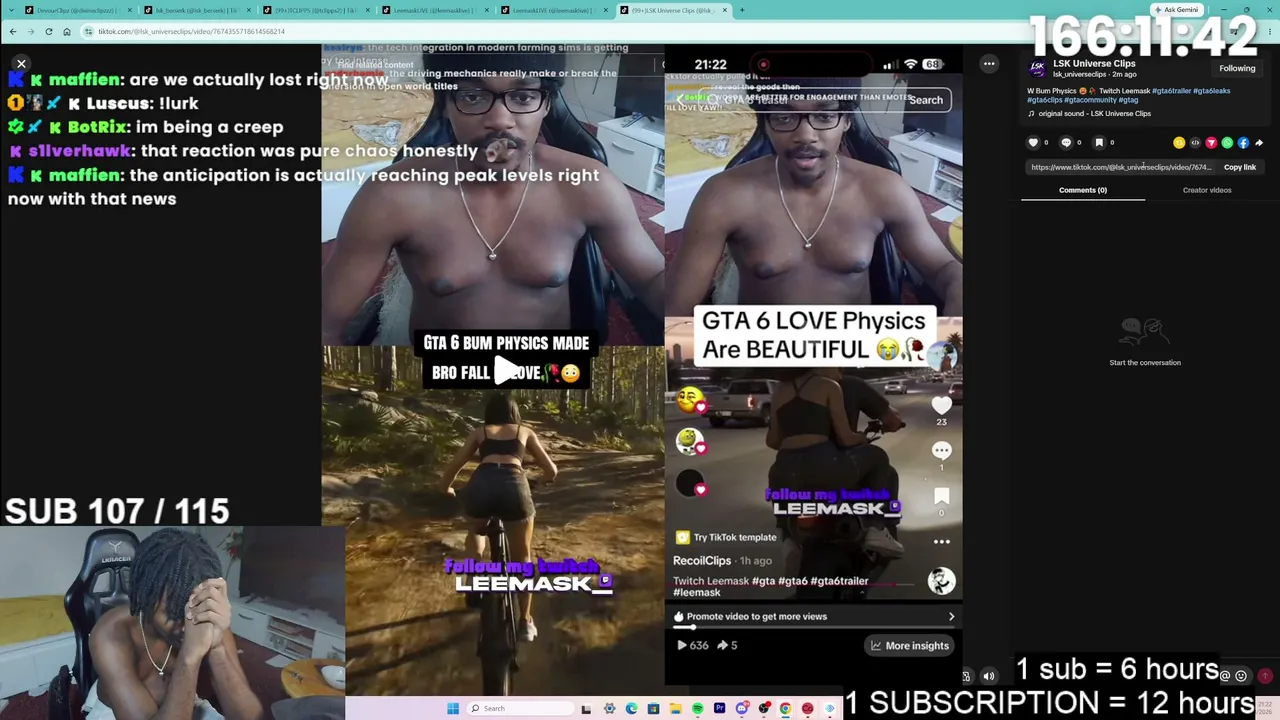Click the @ mention icon in comment bar

click(1225, 676)
